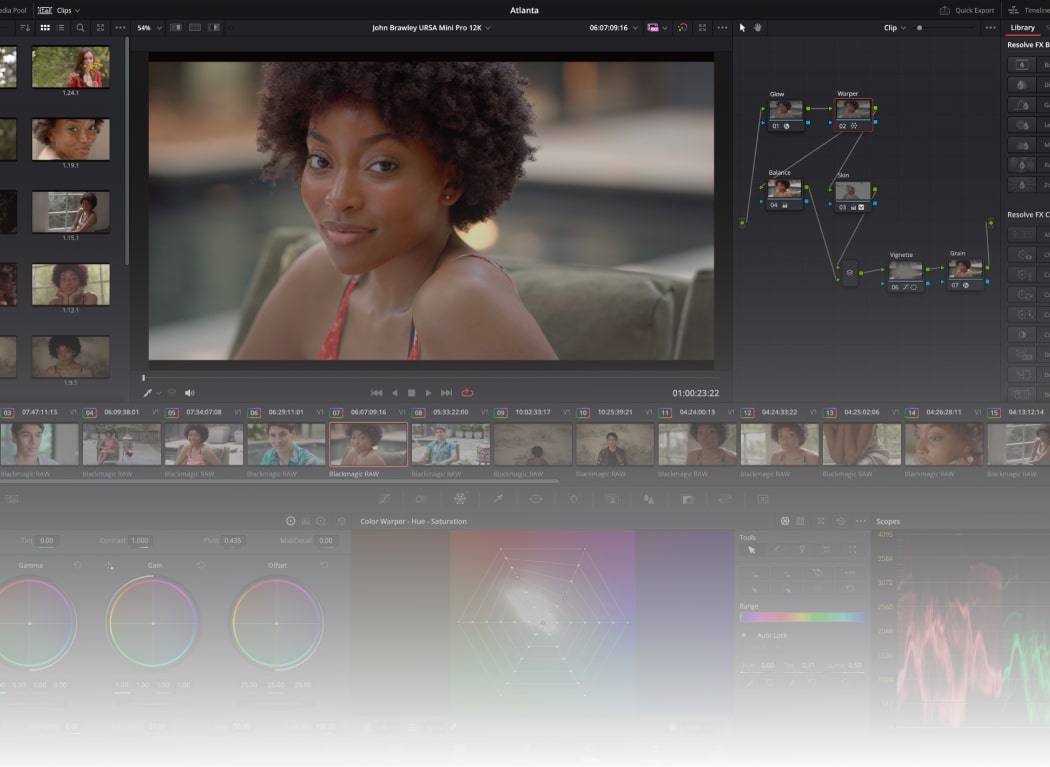Click the search icon in clips toolbar
This screenshot has width=1050, height=767.
[x=80, y=28]
